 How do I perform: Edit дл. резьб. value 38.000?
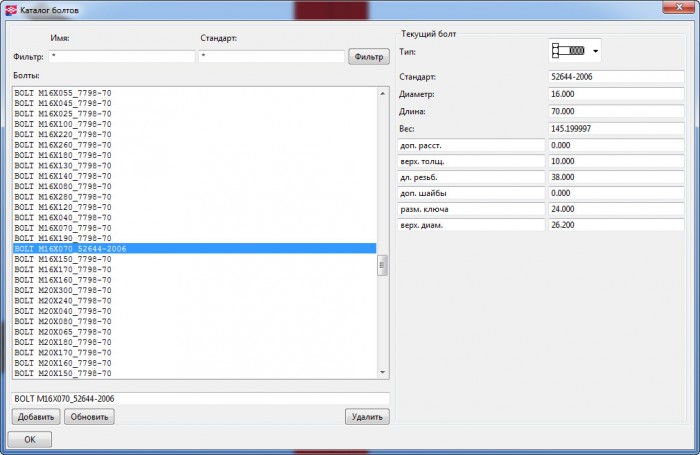616,177
